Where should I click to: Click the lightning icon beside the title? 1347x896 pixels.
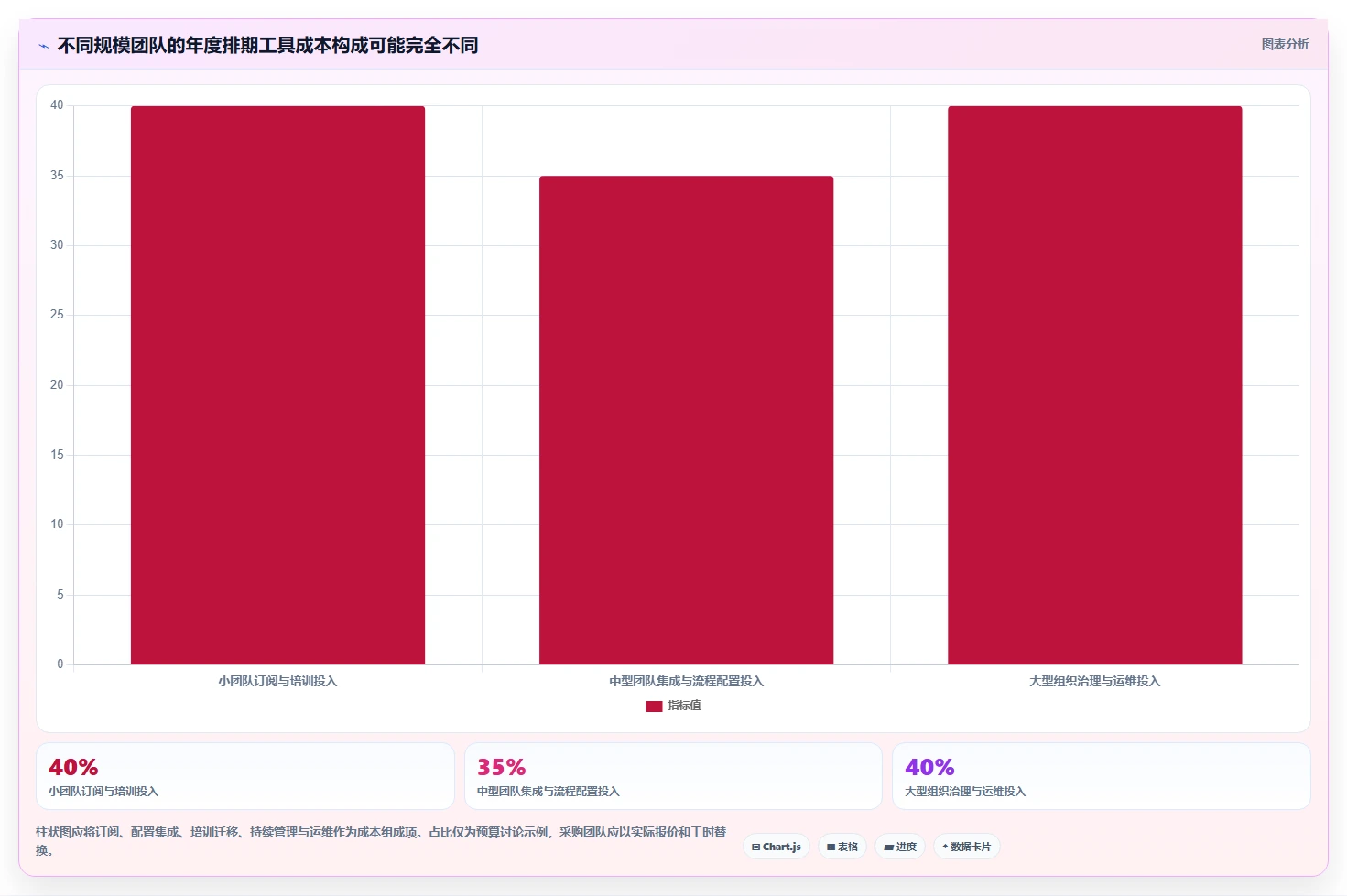[x=43, y=46]
